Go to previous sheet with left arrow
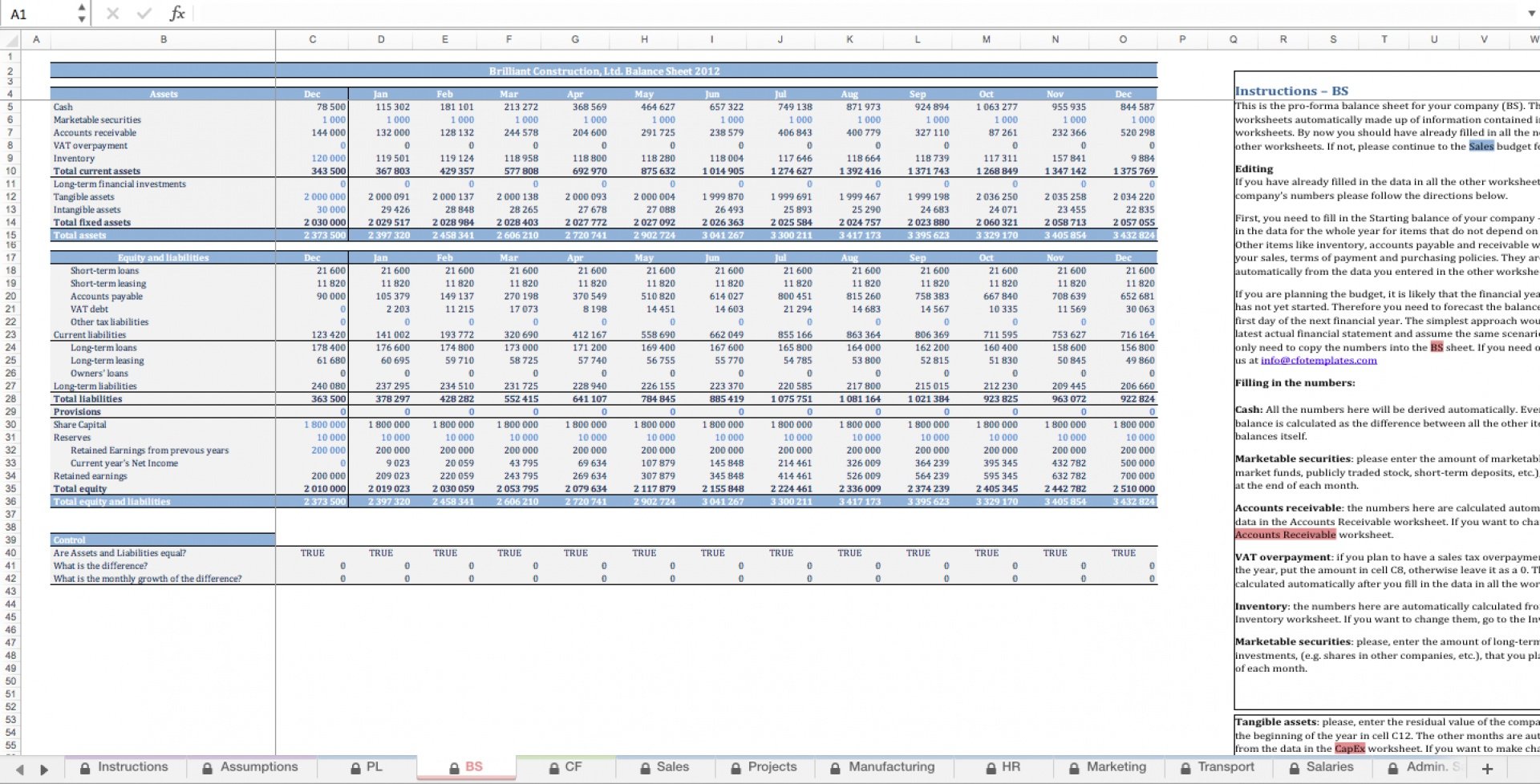The image size is (1540, 784). (19, 770)
